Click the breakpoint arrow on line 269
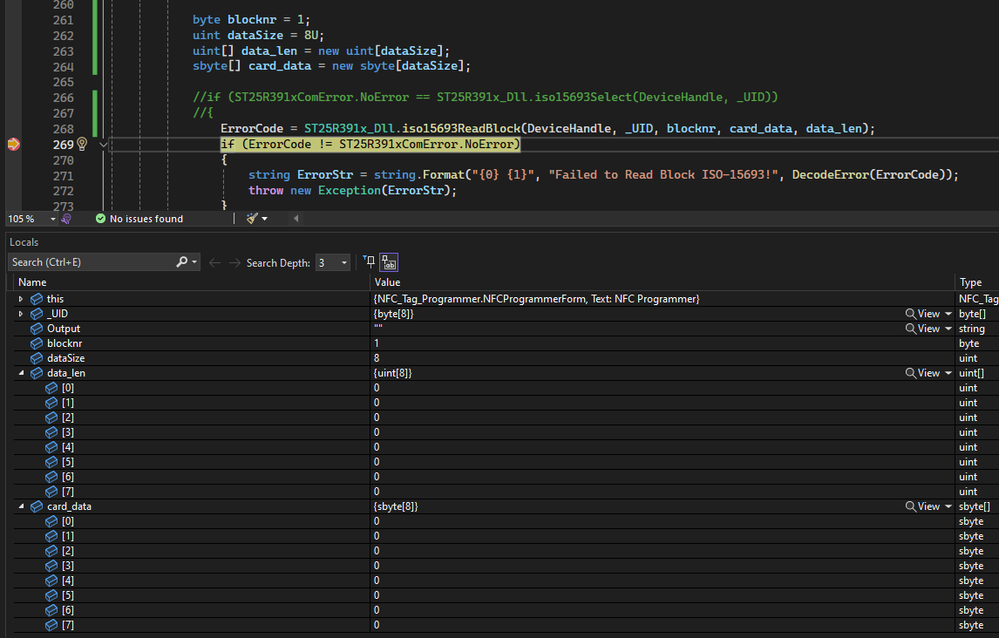Image resolution: width=999 pixels, height=638 pixels. point(13,144)
